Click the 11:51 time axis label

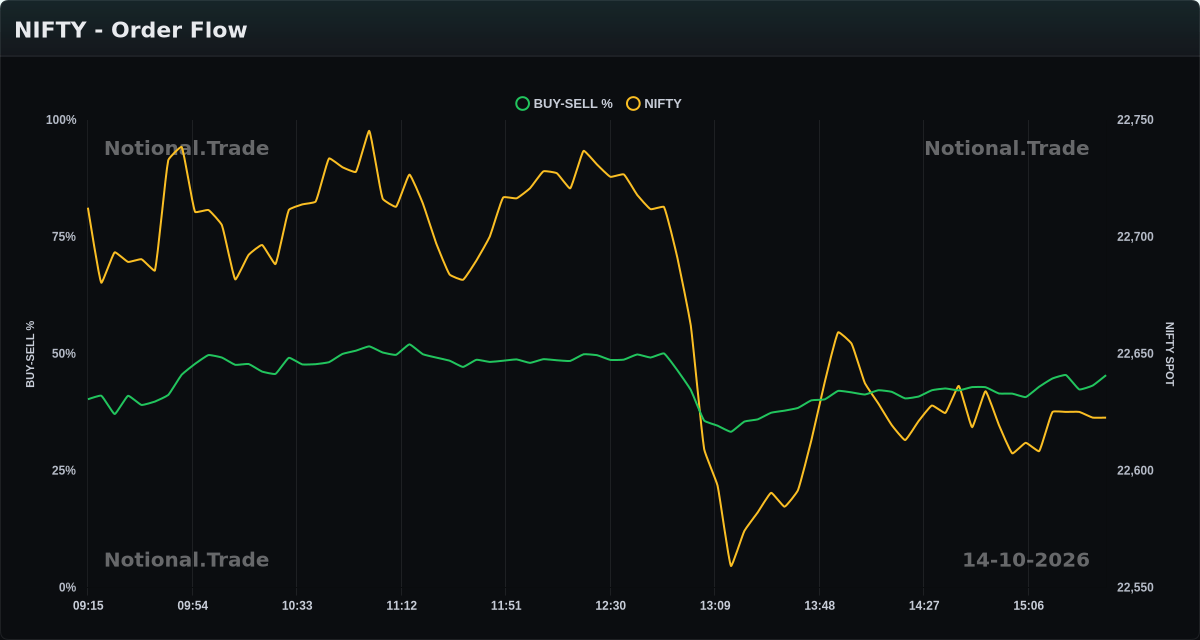pyautogui.click(x=506, y=606)
